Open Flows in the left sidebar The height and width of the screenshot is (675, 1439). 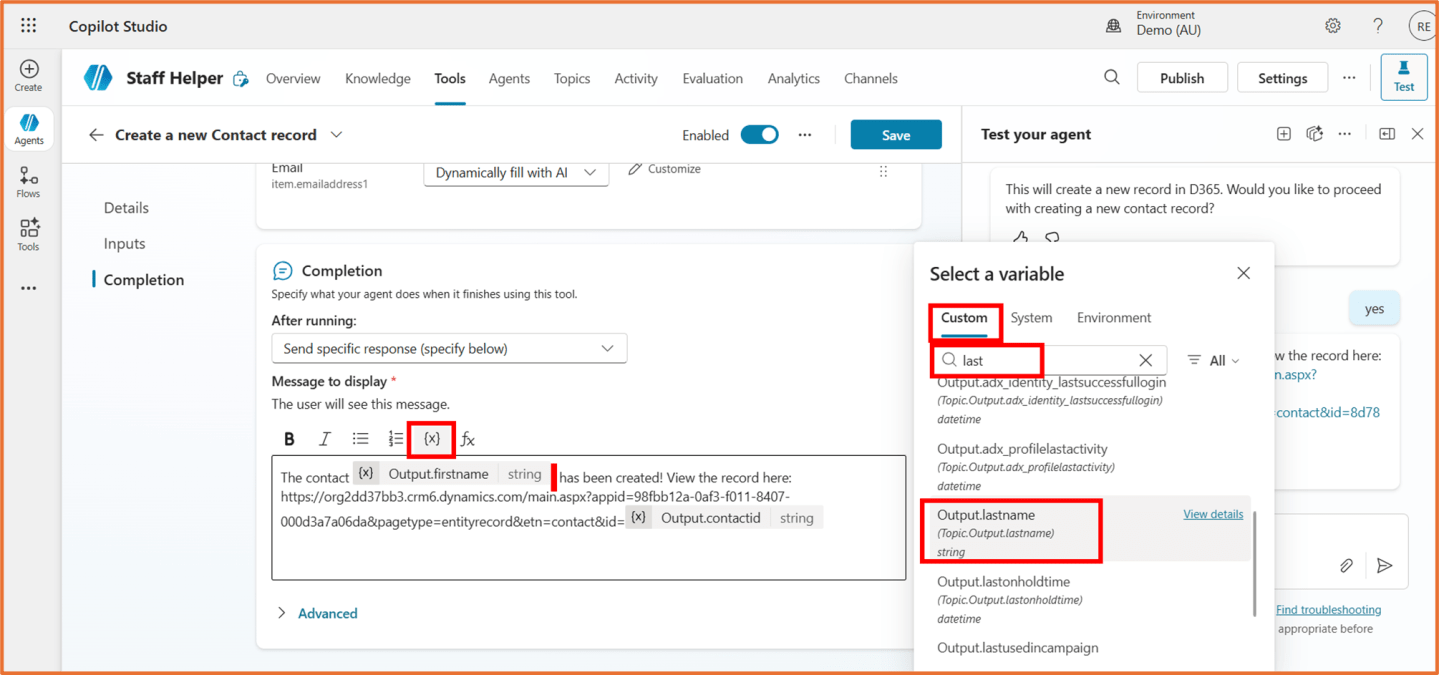(28, 183)
